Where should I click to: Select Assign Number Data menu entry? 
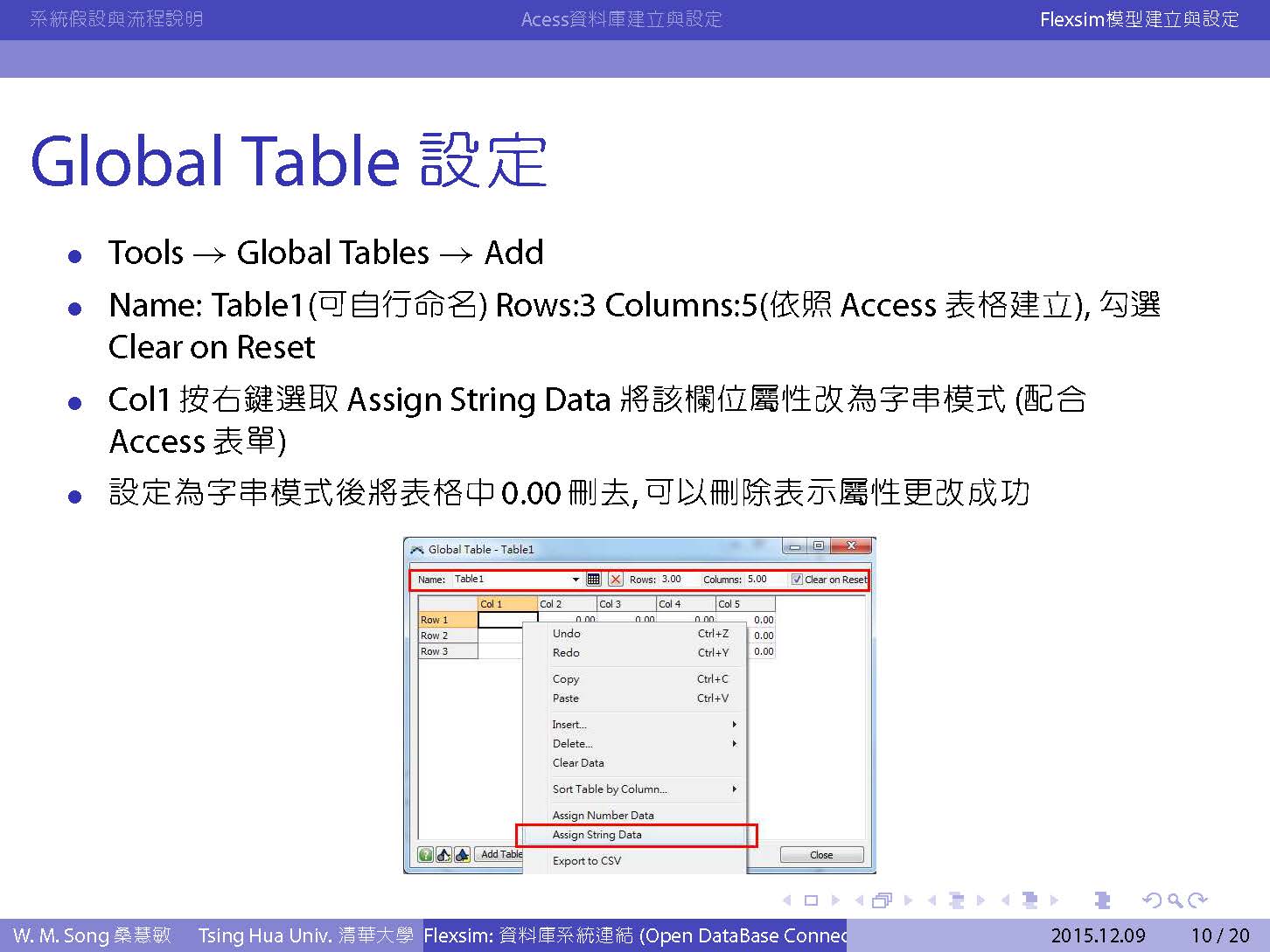point(603,816)
